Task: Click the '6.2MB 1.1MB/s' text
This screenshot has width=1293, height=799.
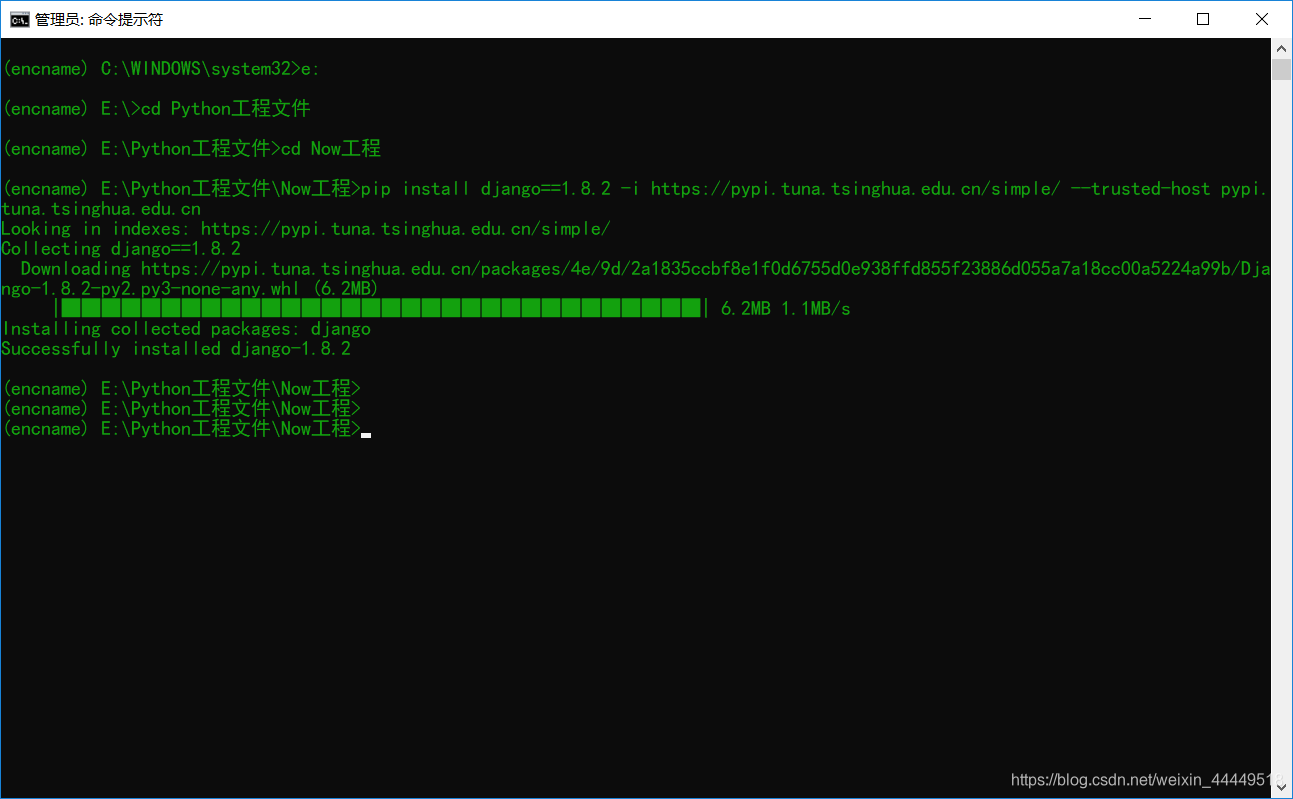Action: 785,308
